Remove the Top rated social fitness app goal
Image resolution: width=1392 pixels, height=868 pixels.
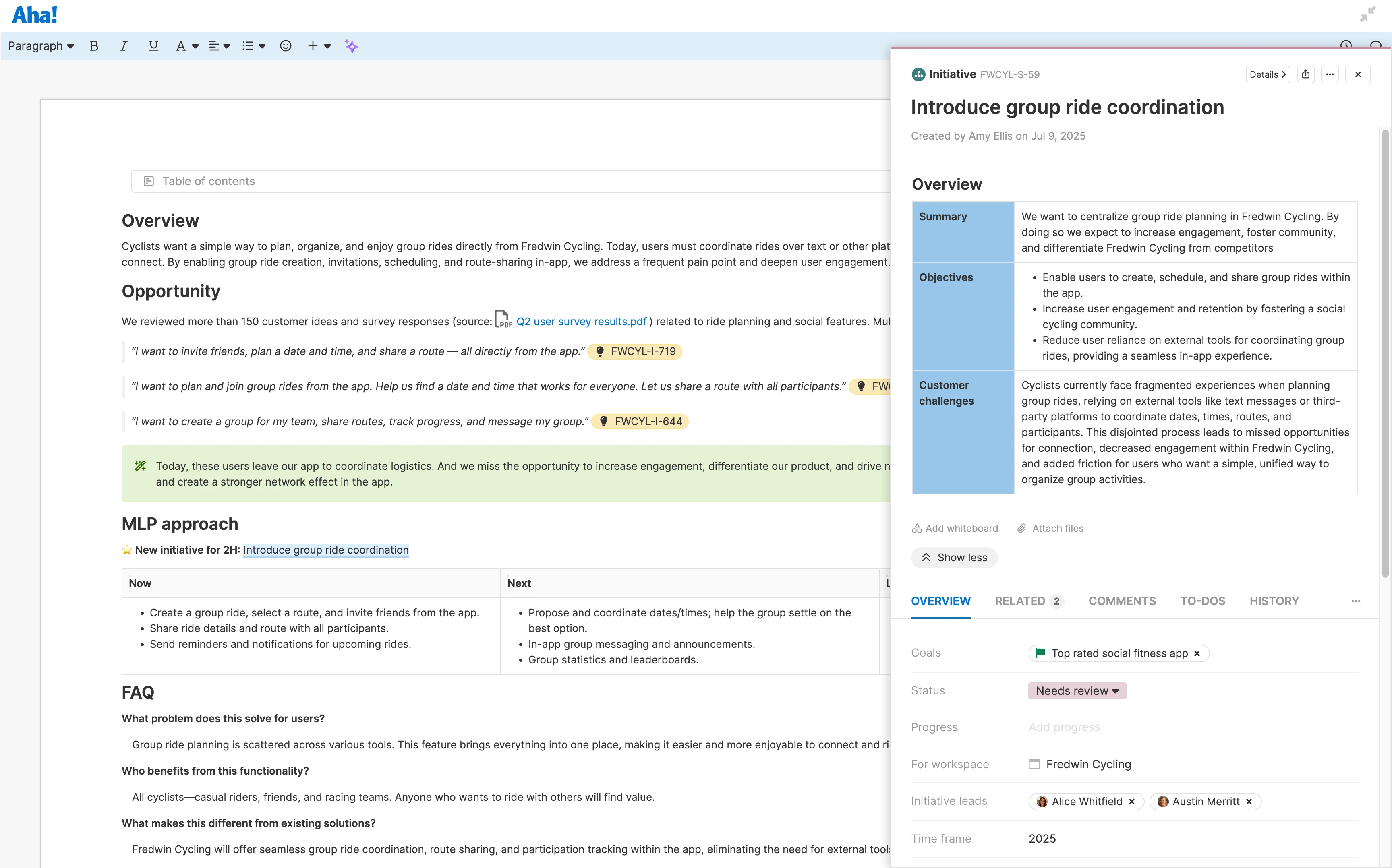pos(1197,653)
